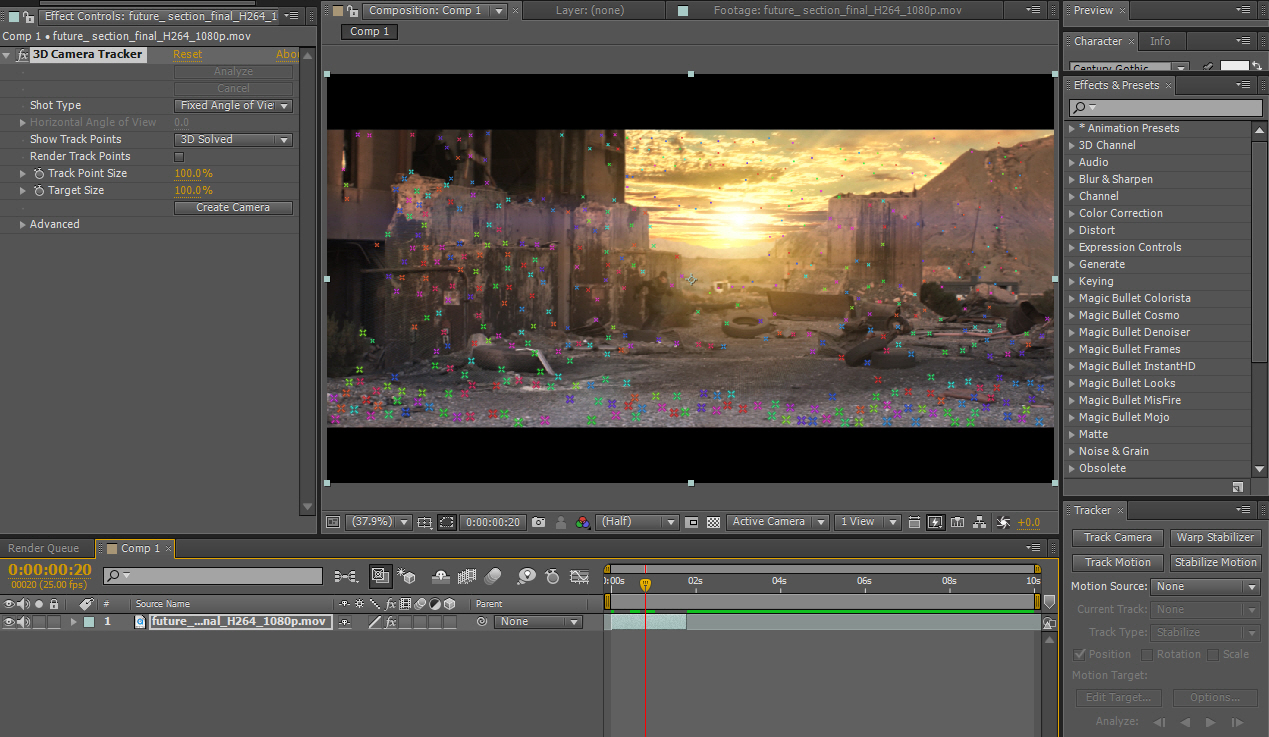Image resolution: width=1269 pixels, height=737 pixels.
Task: Enable Motion Blur switch in timeline toolbar
Action: (x=492, y=576)
